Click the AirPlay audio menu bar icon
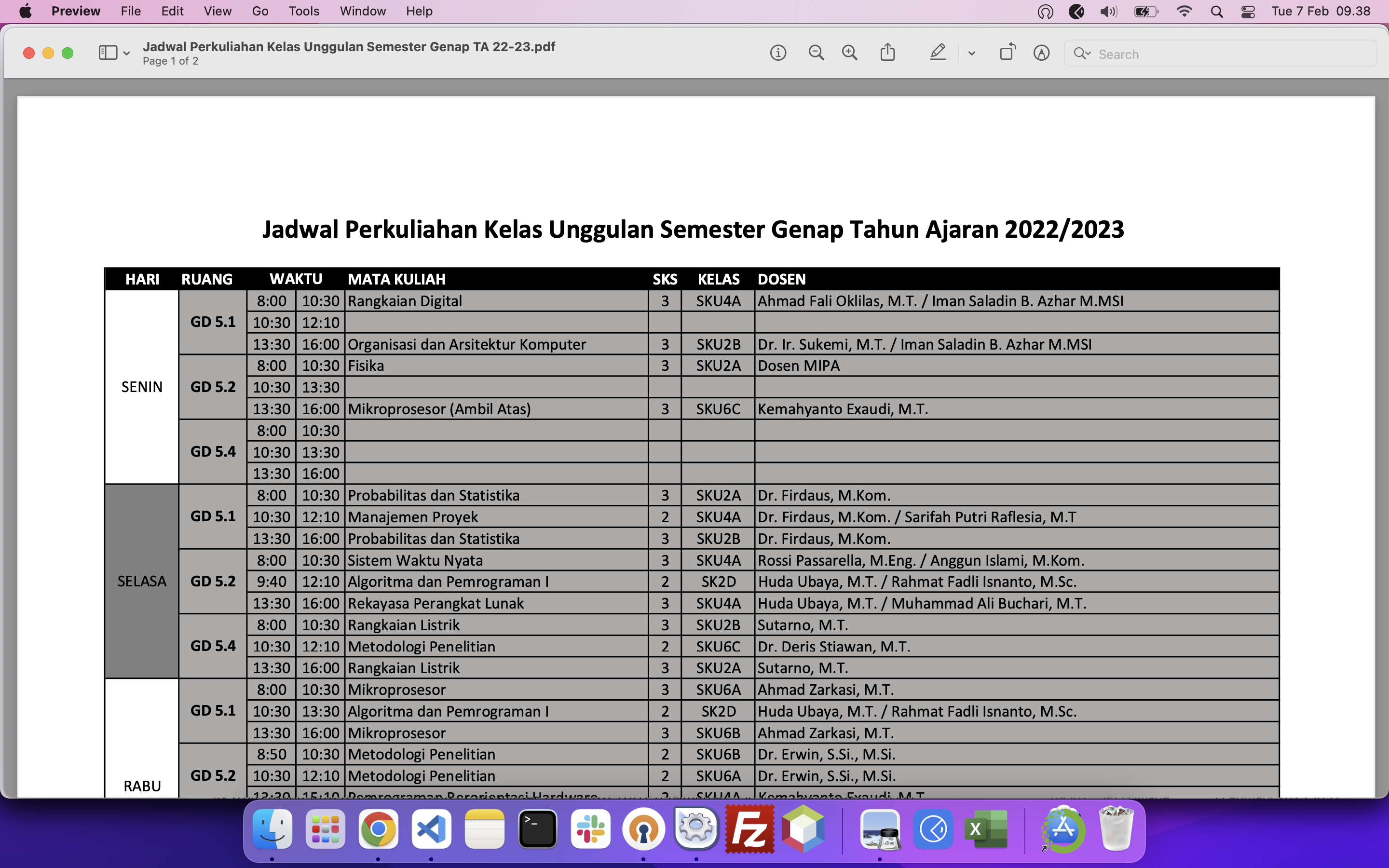 point(1045,12)
